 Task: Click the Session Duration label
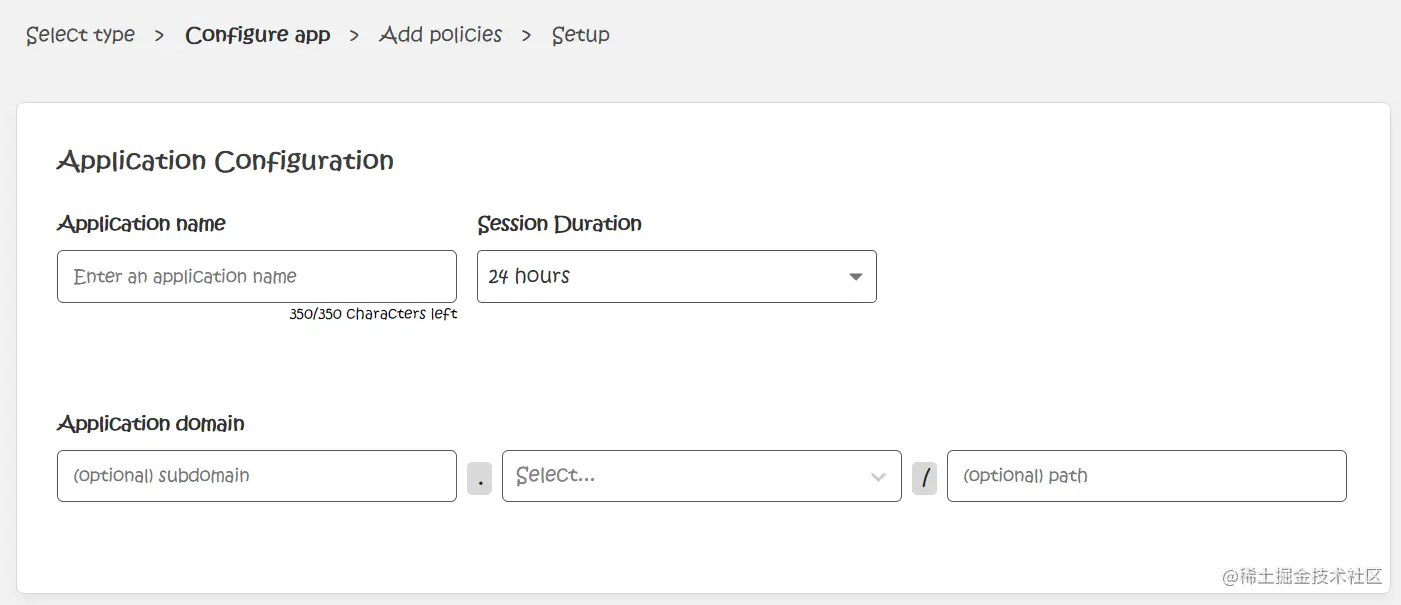coord(559,224)
